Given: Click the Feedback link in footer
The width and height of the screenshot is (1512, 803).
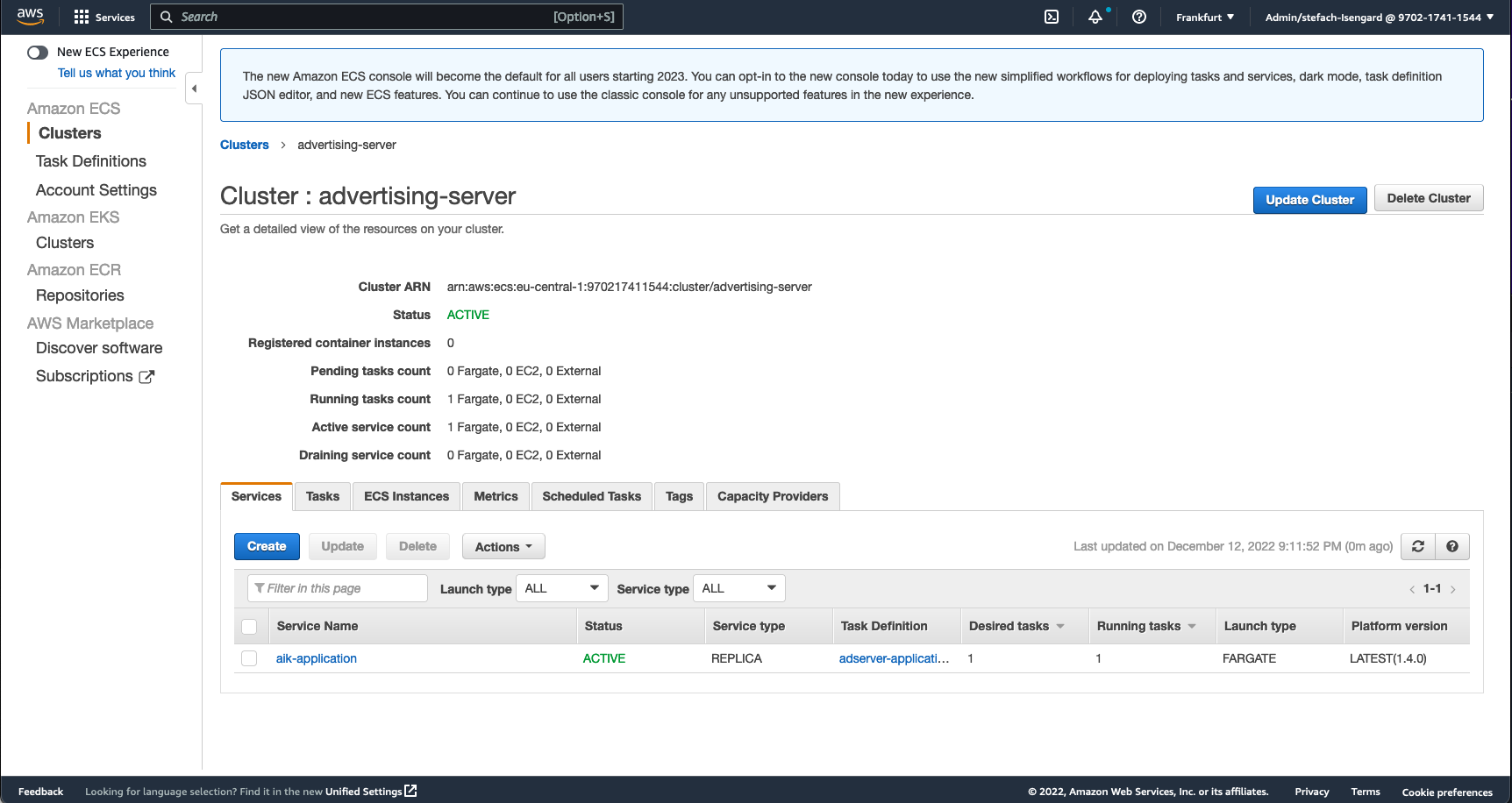Looking at the screenshot, I should (40, 792).
